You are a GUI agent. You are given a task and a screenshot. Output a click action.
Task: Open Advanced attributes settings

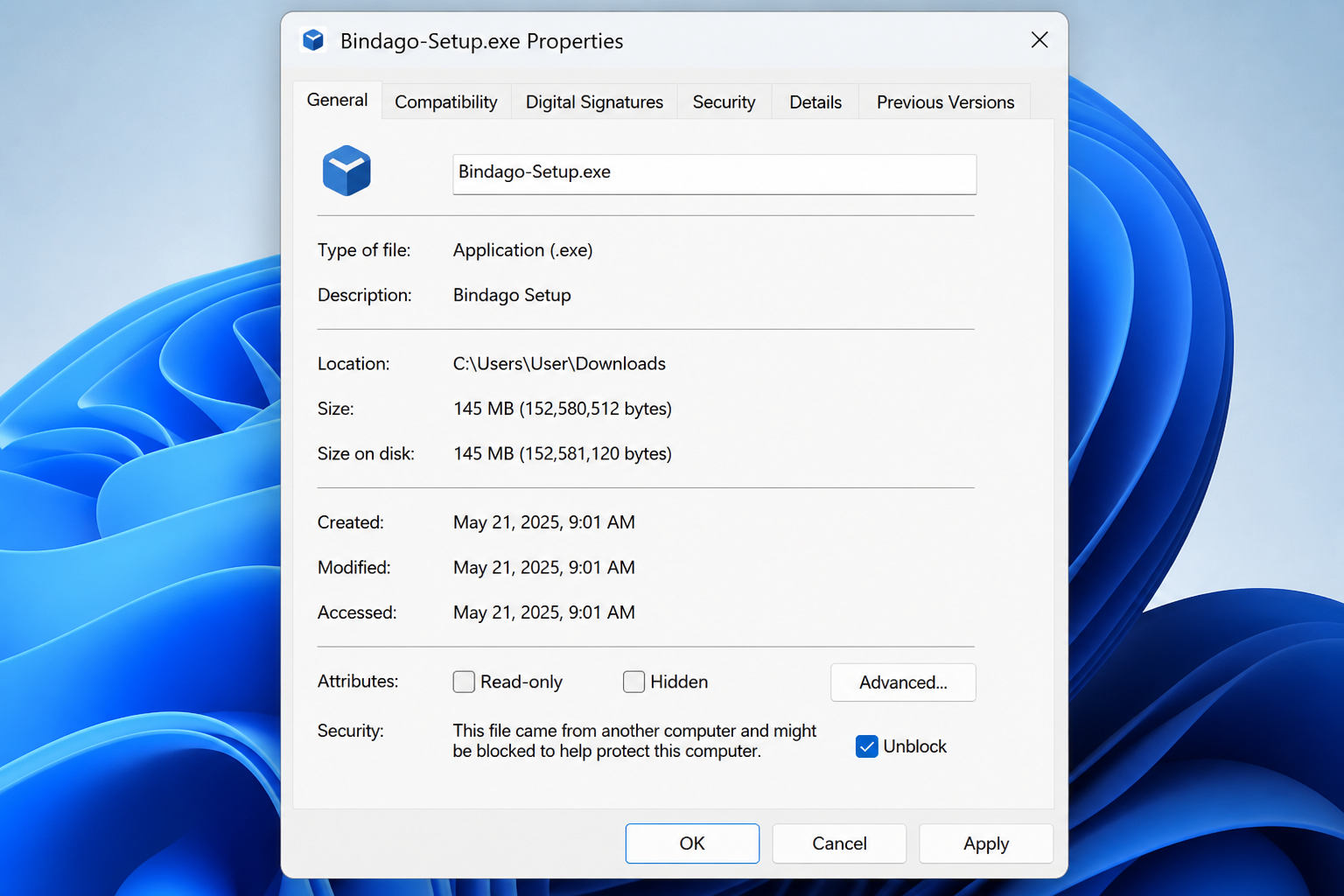[x=903, y=682]
